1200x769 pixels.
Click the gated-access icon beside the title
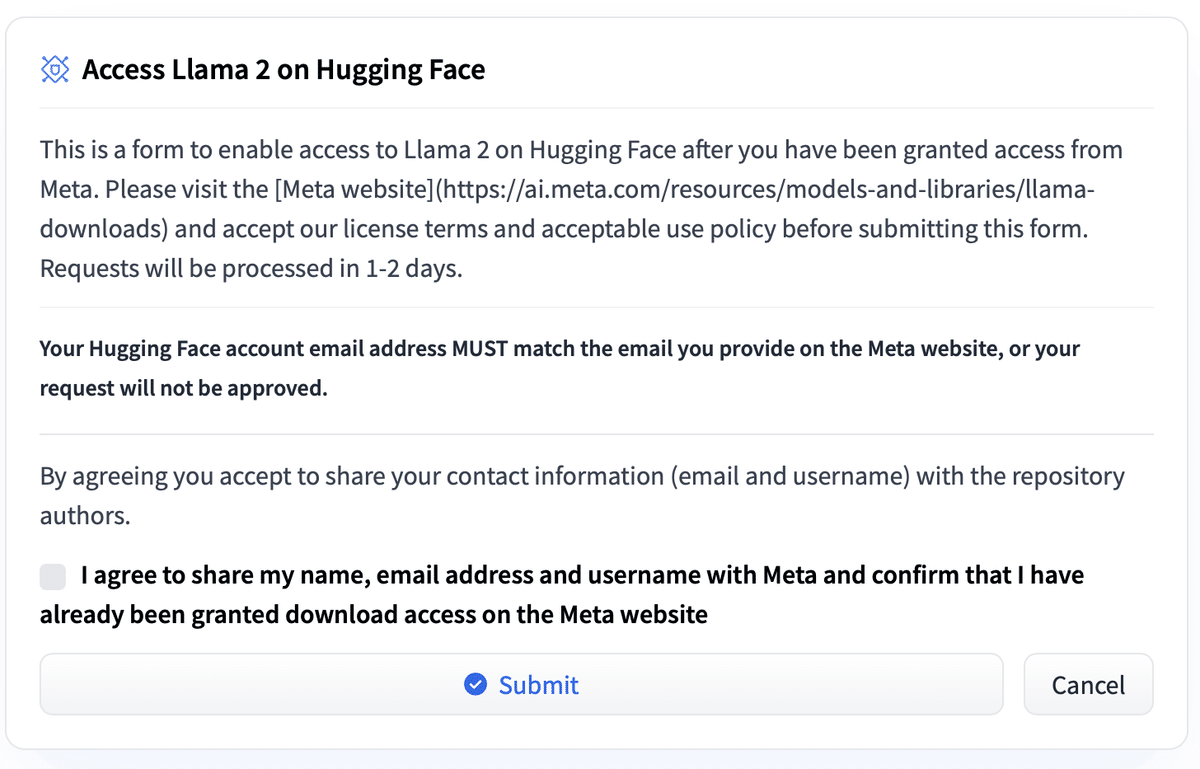54,69
